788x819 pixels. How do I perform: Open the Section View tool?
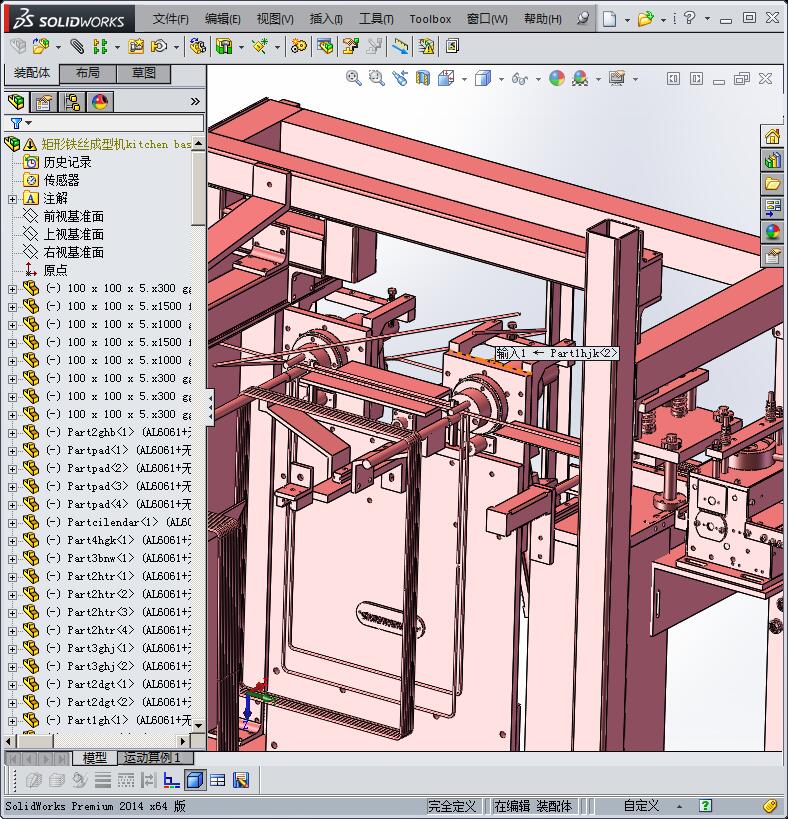click(423, 78)
